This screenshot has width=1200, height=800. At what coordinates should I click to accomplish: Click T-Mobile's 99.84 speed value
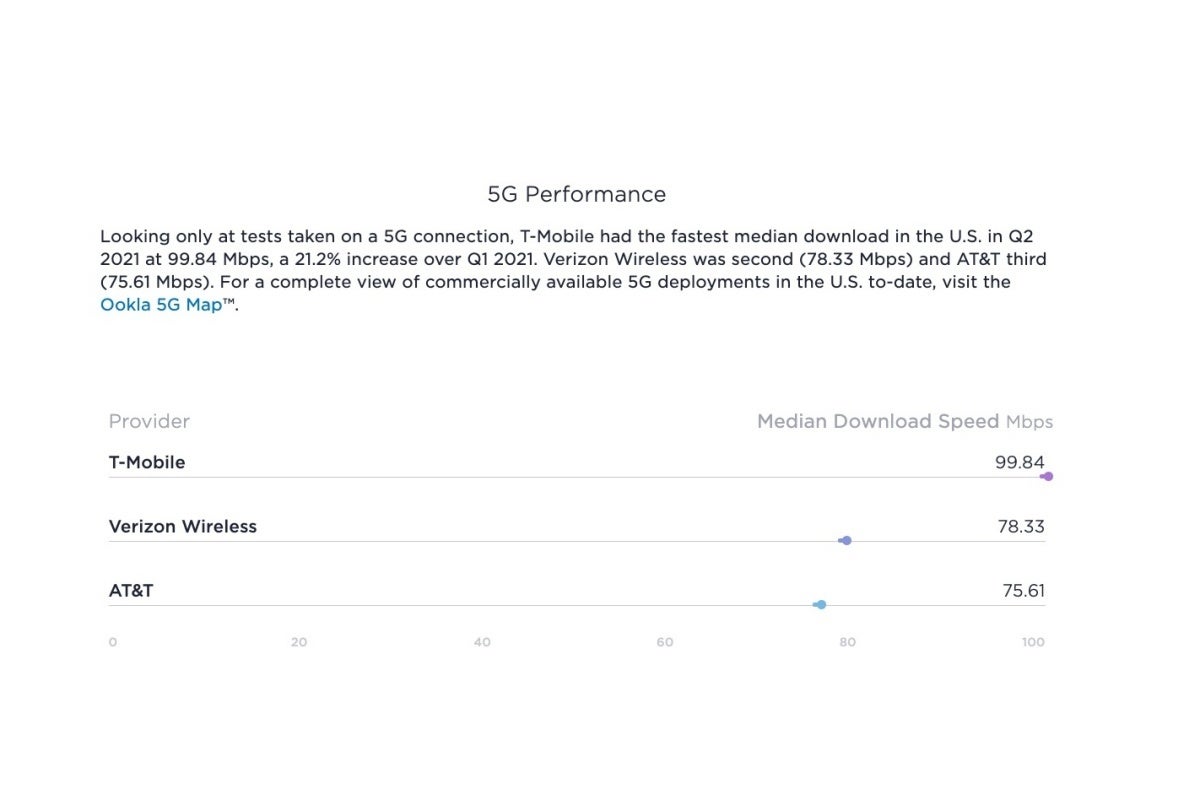[1019, 463]
